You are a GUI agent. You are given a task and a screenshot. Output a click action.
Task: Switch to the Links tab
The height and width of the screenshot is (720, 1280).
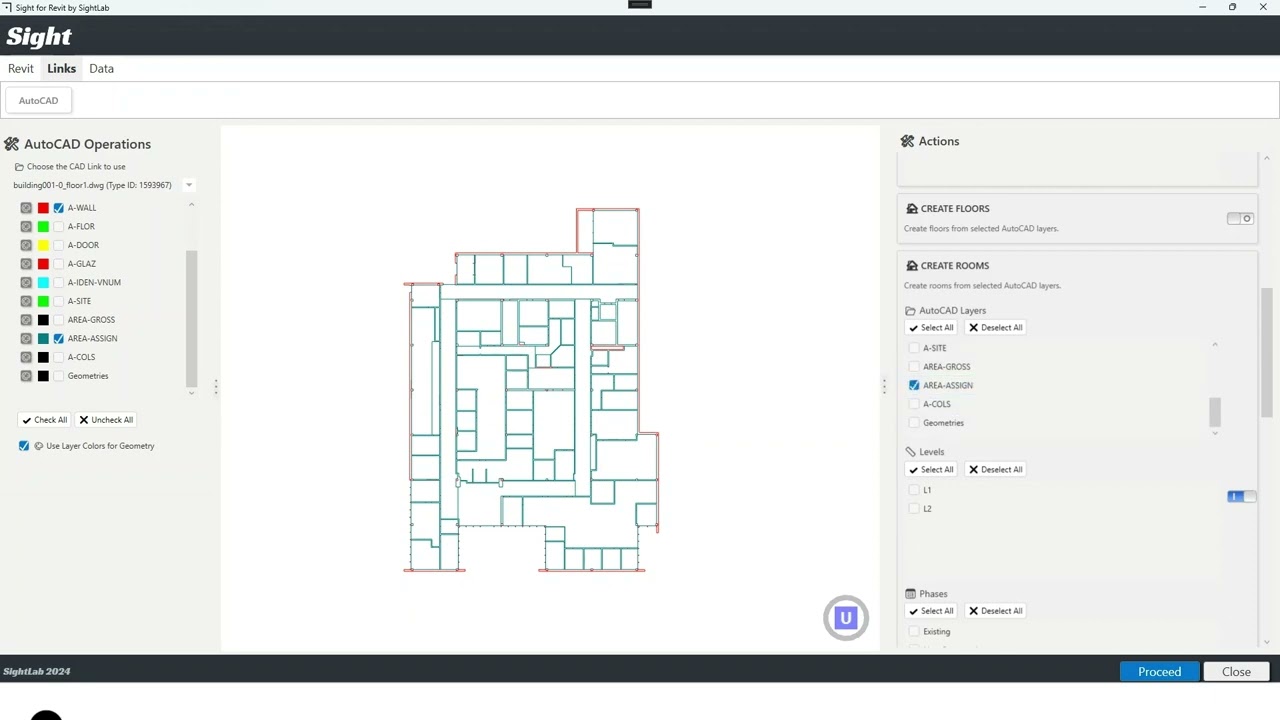point(61,69)
